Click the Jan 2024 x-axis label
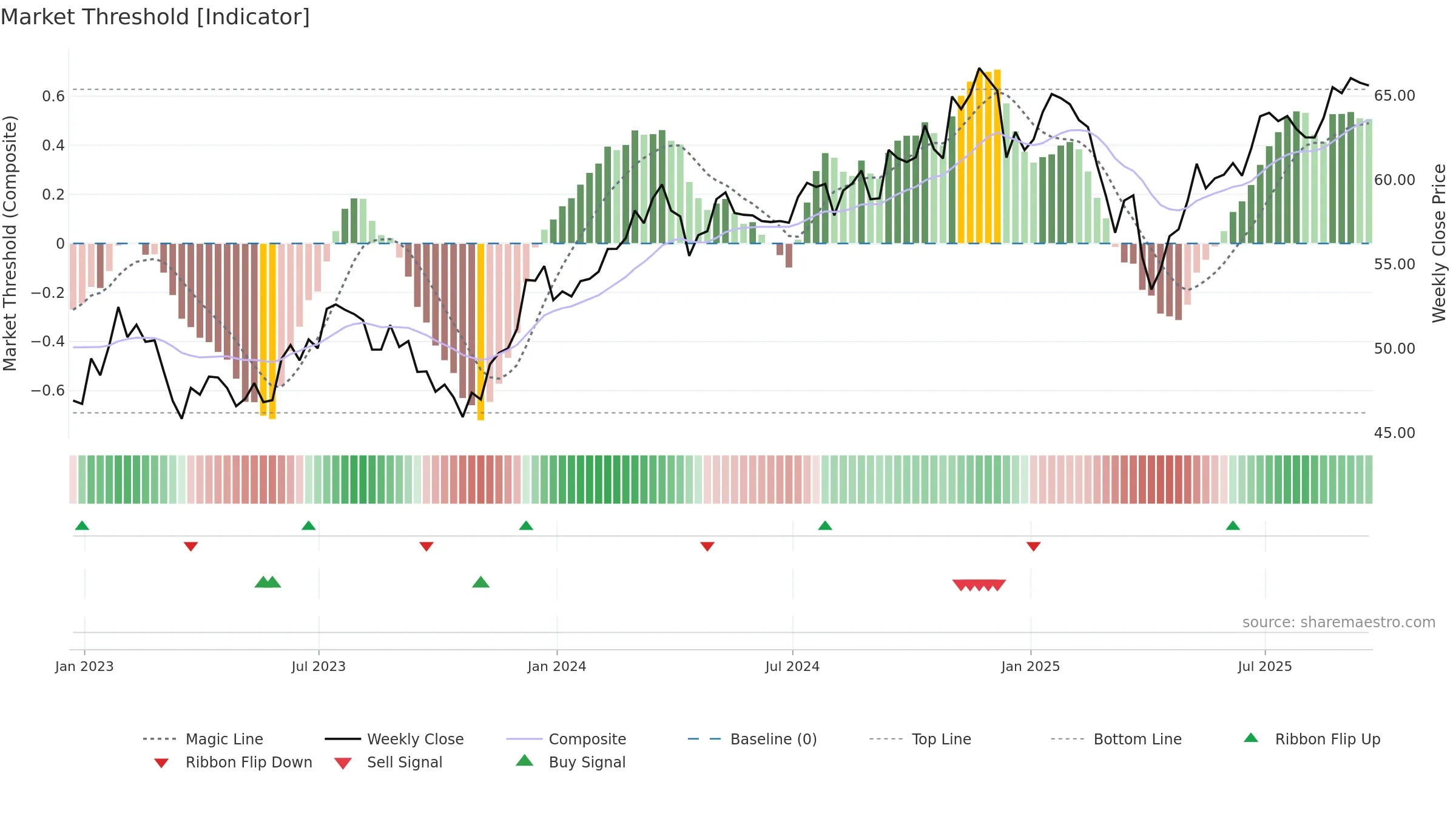This screenshot has width=1456, height=819. point(557,666)
